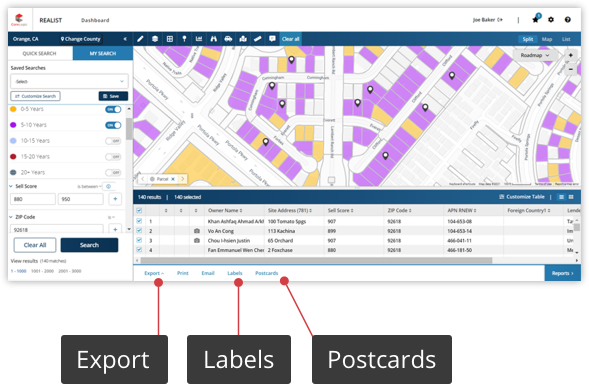Add another Sell Score range with plus
The image size is (589, 384).
[x=115, y=199]
